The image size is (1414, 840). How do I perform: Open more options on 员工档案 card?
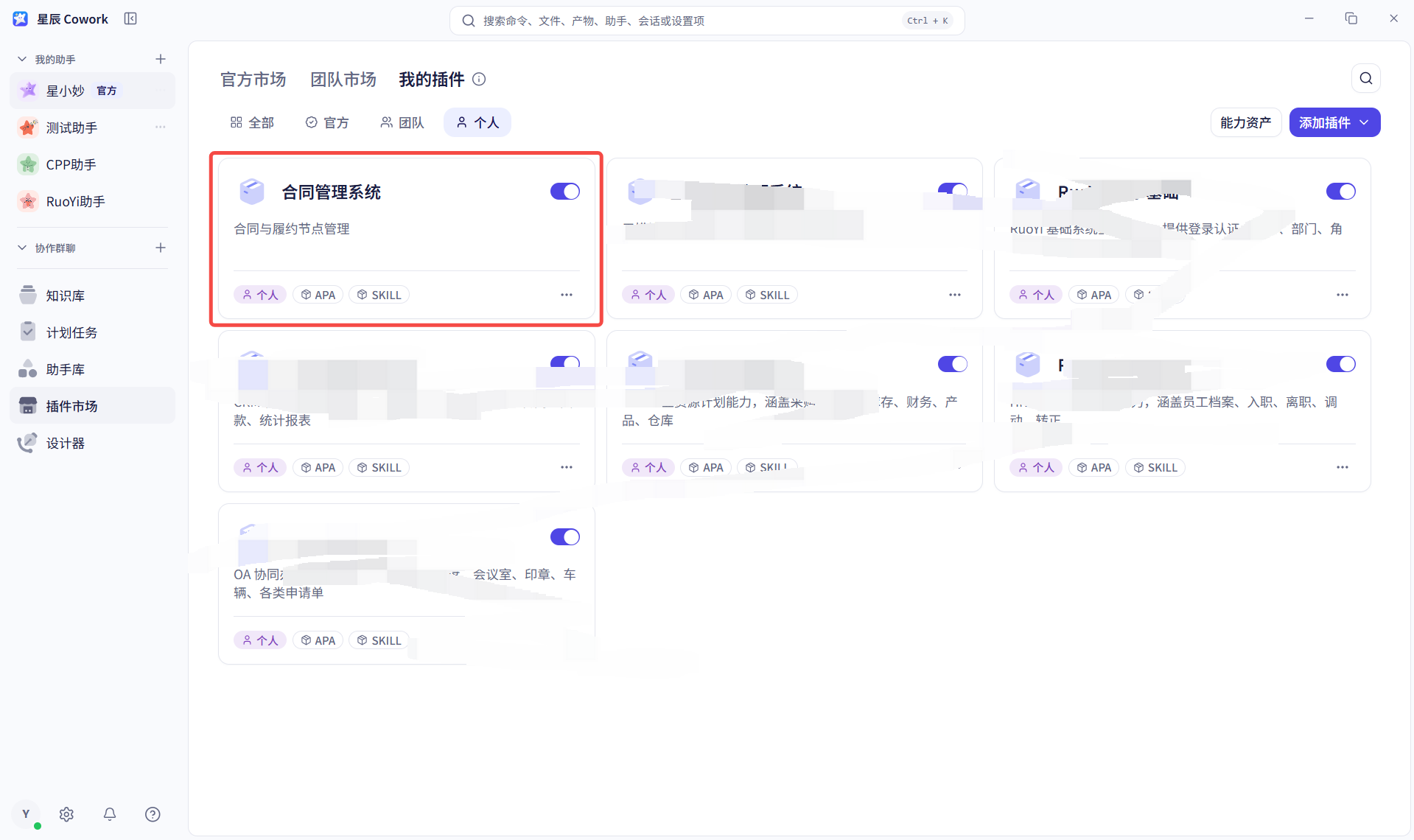1342,467
